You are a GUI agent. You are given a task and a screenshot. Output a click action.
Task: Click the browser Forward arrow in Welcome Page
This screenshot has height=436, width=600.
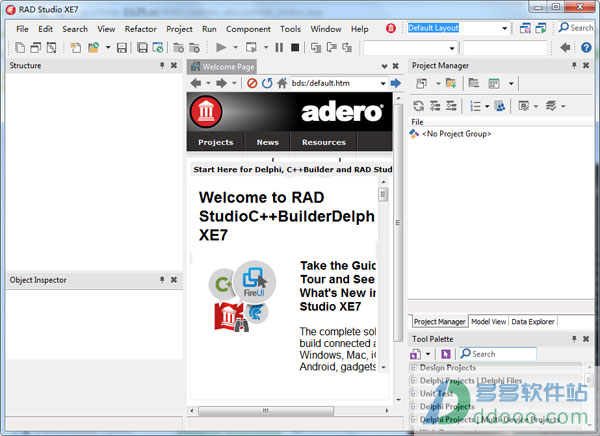pos(222,83)
